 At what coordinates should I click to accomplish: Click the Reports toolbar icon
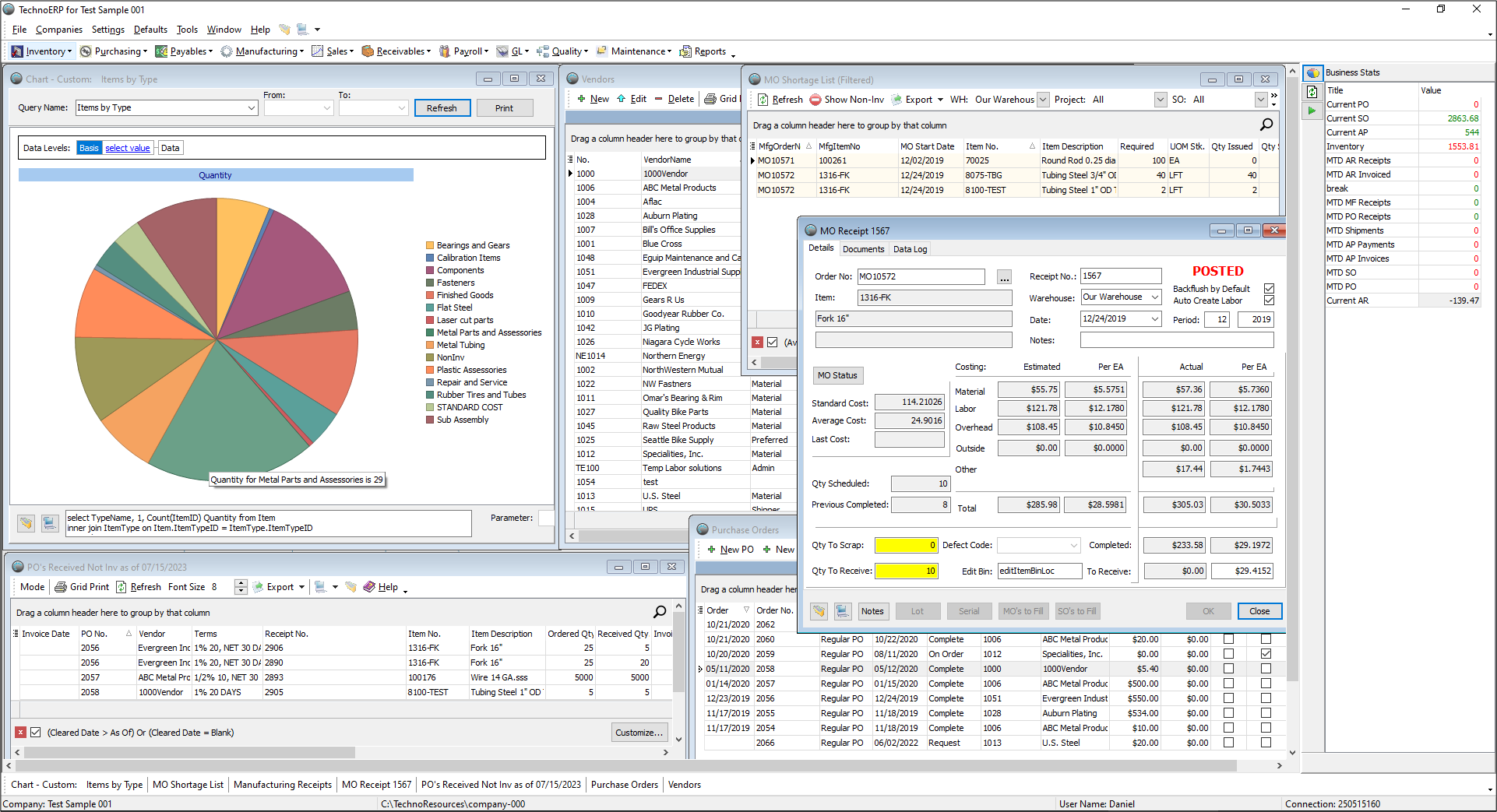[x=685, y=51]
